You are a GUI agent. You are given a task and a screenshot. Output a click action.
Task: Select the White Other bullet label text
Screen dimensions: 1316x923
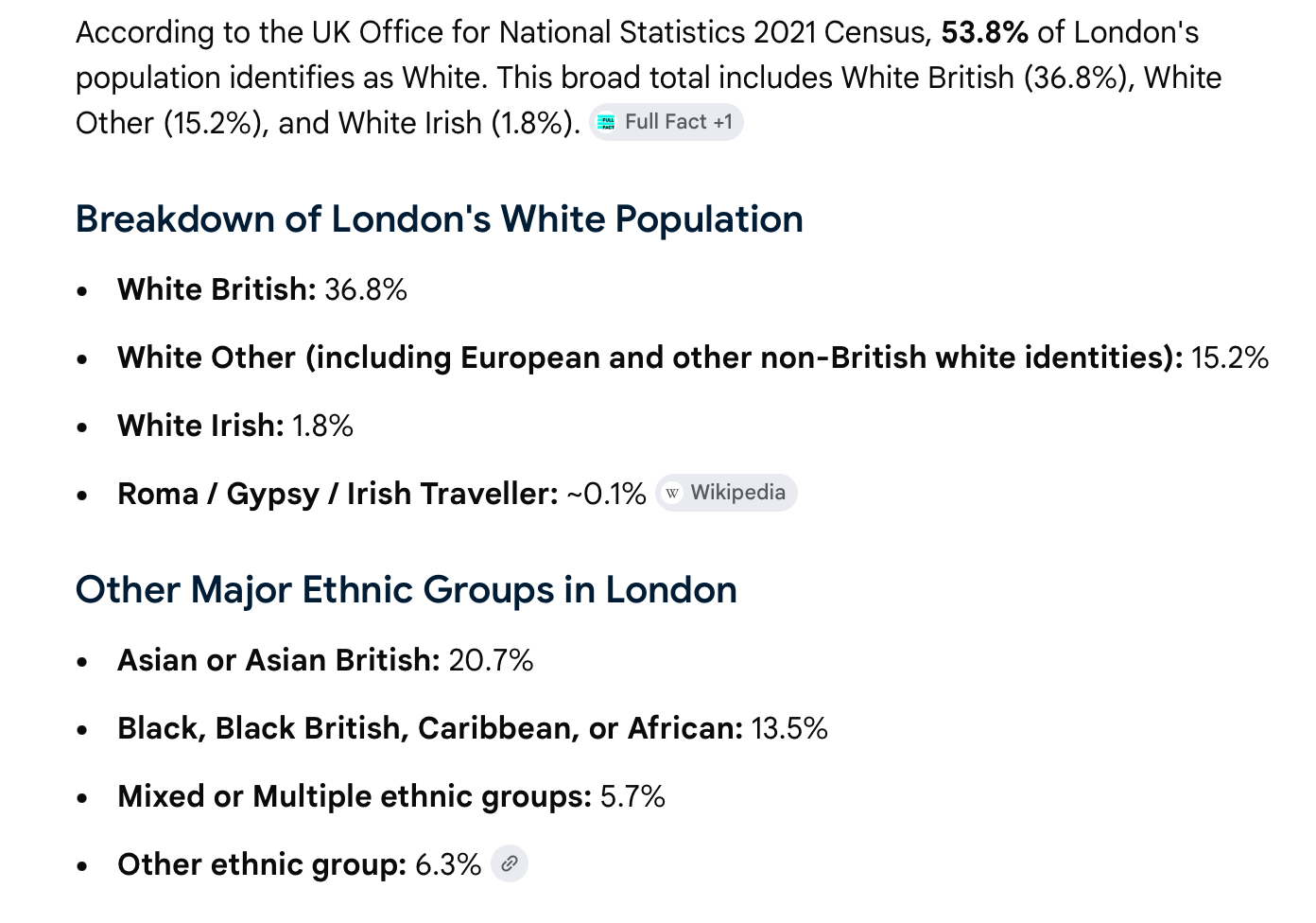[650, 357]
